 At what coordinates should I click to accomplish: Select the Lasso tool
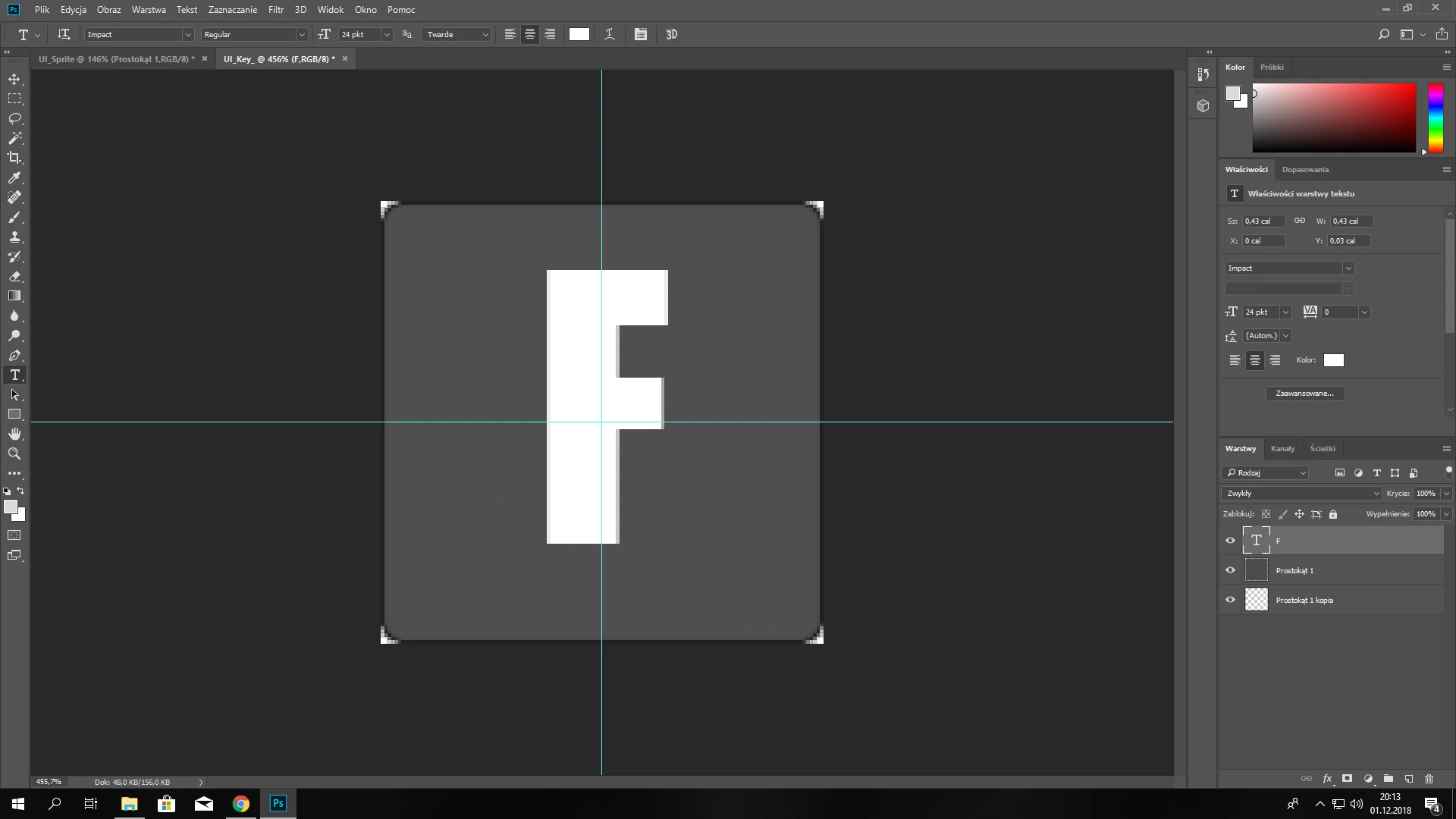(14, 118)
